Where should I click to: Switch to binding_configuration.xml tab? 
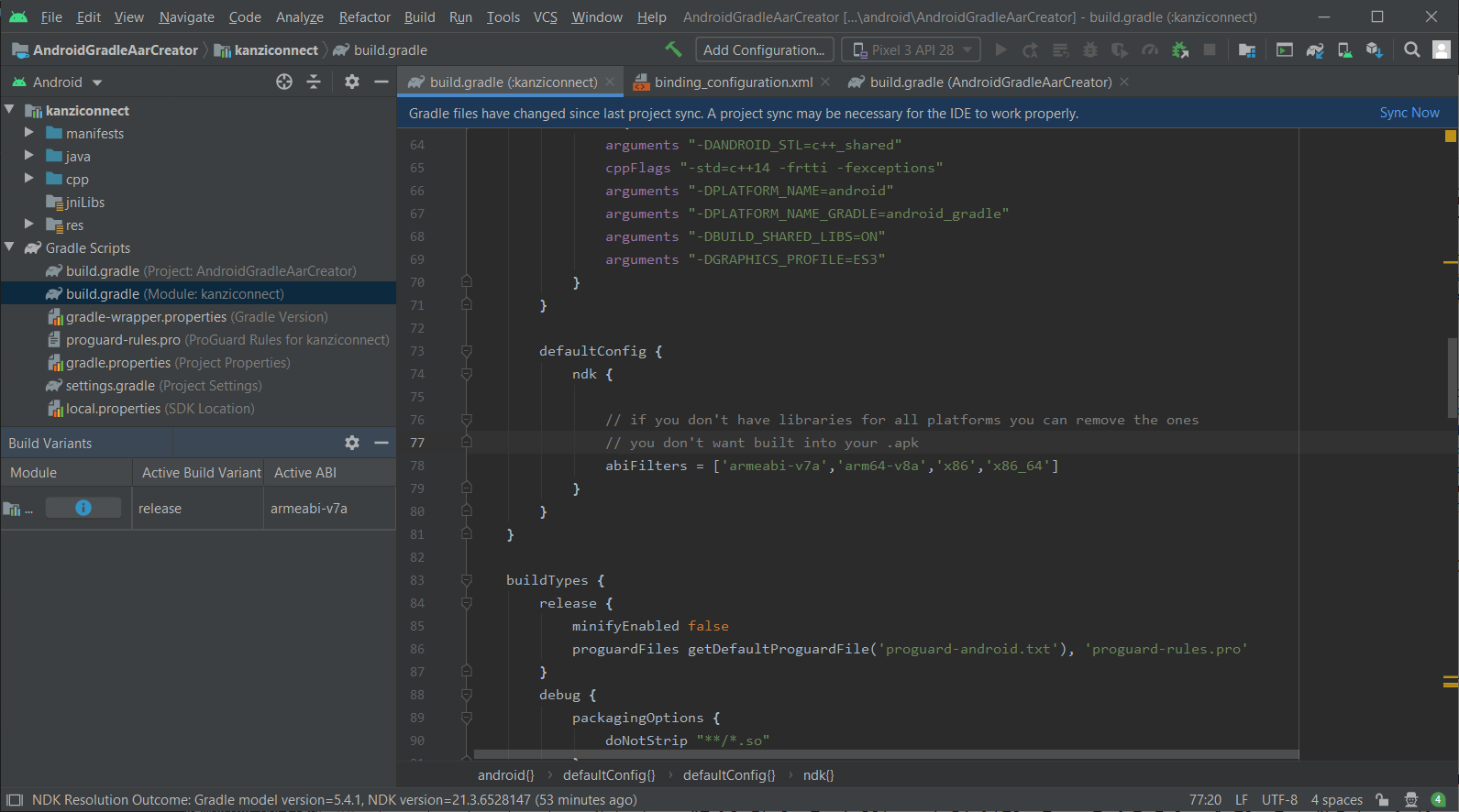pos(733,82)
